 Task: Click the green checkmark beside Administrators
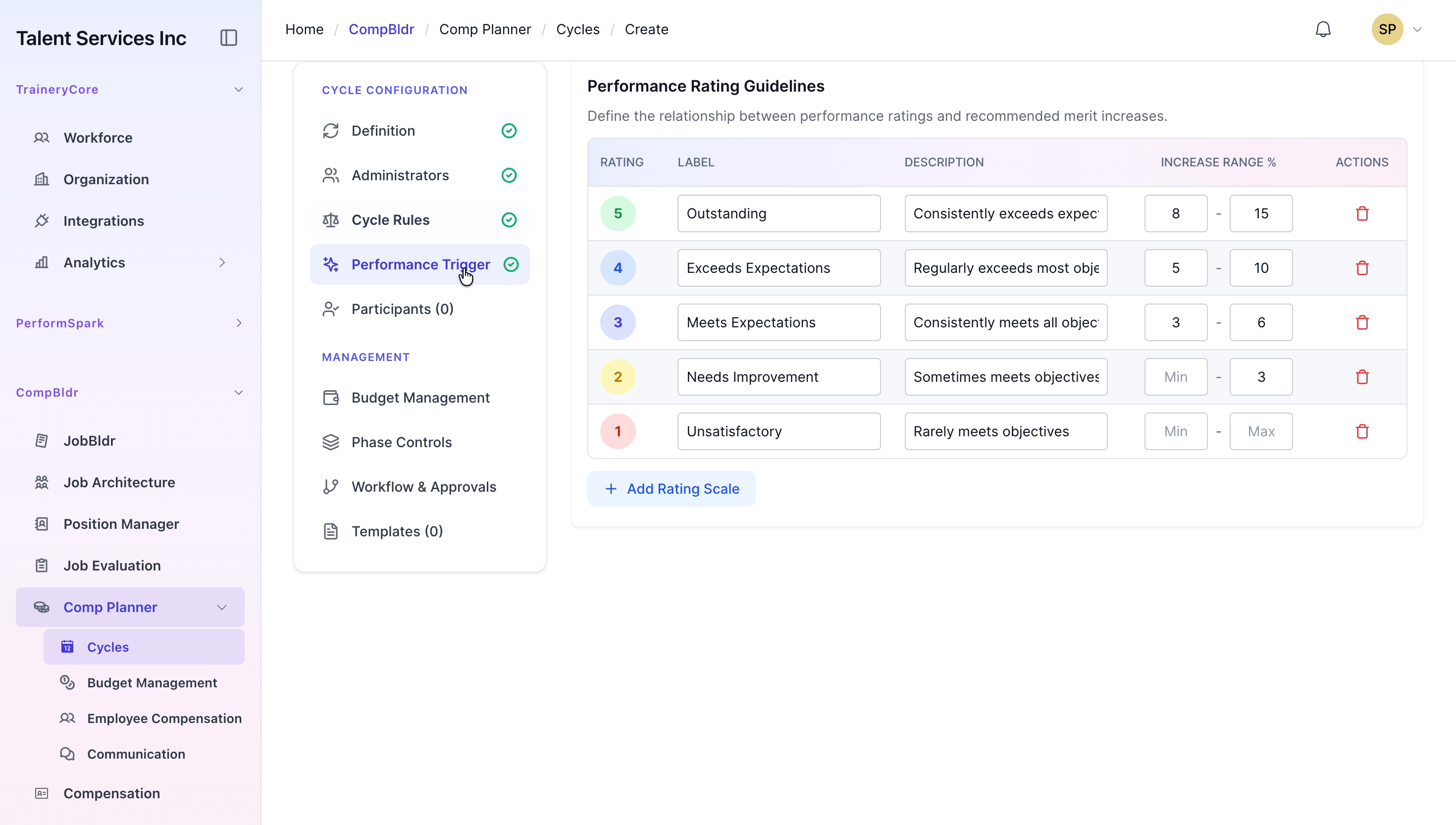(x=509, y=176)
